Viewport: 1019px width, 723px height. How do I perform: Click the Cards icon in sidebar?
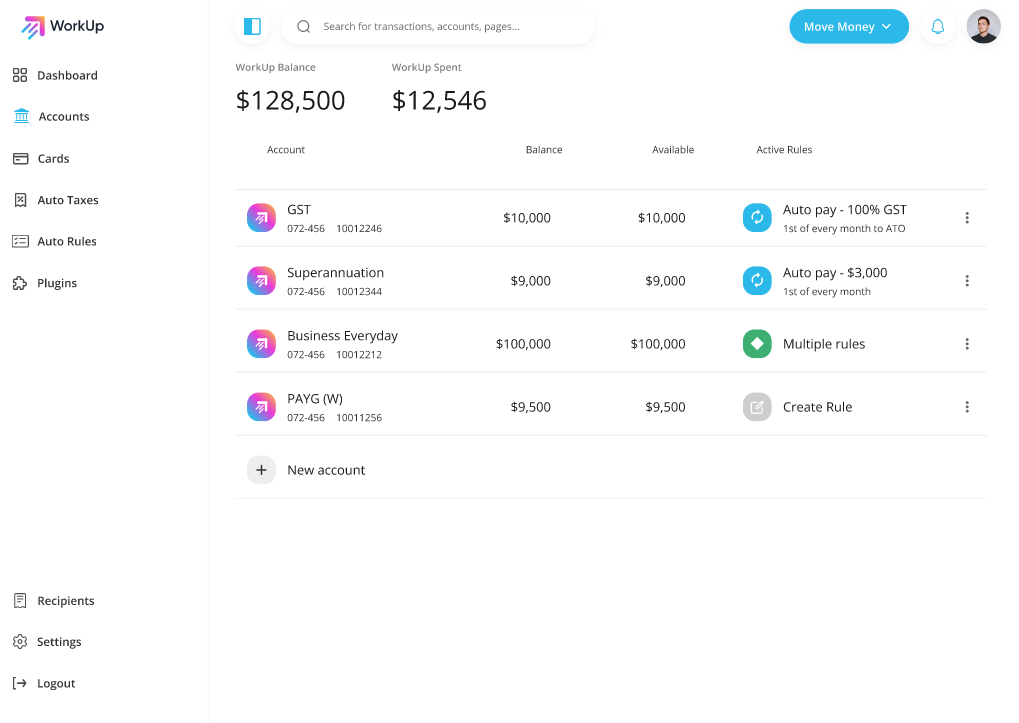pyautogui.click(x=21, y=159)
